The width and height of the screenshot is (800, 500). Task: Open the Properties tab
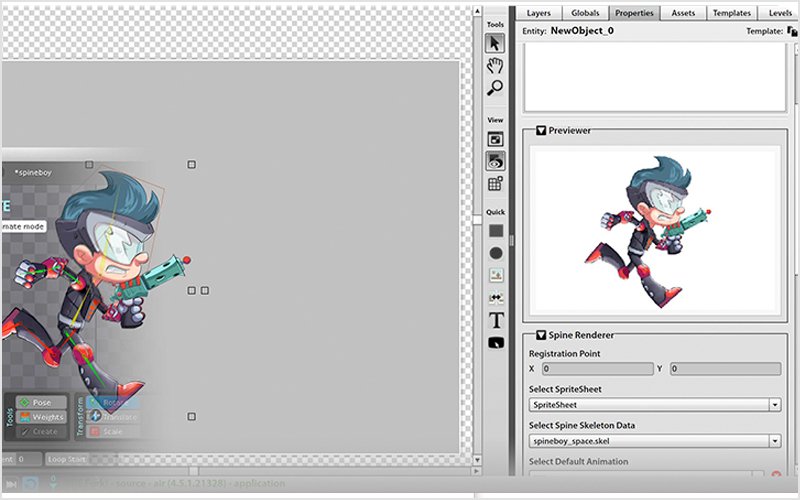point(634,13)
